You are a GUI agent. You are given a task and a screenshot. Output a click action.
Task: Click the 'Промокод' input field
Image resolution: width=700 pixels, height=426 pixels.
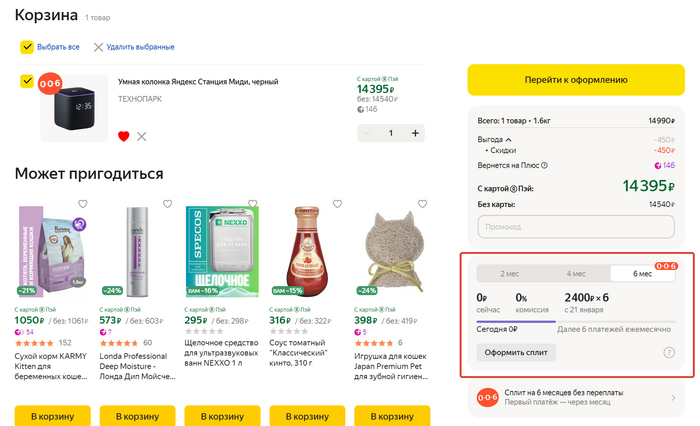[x=576, y=226]
